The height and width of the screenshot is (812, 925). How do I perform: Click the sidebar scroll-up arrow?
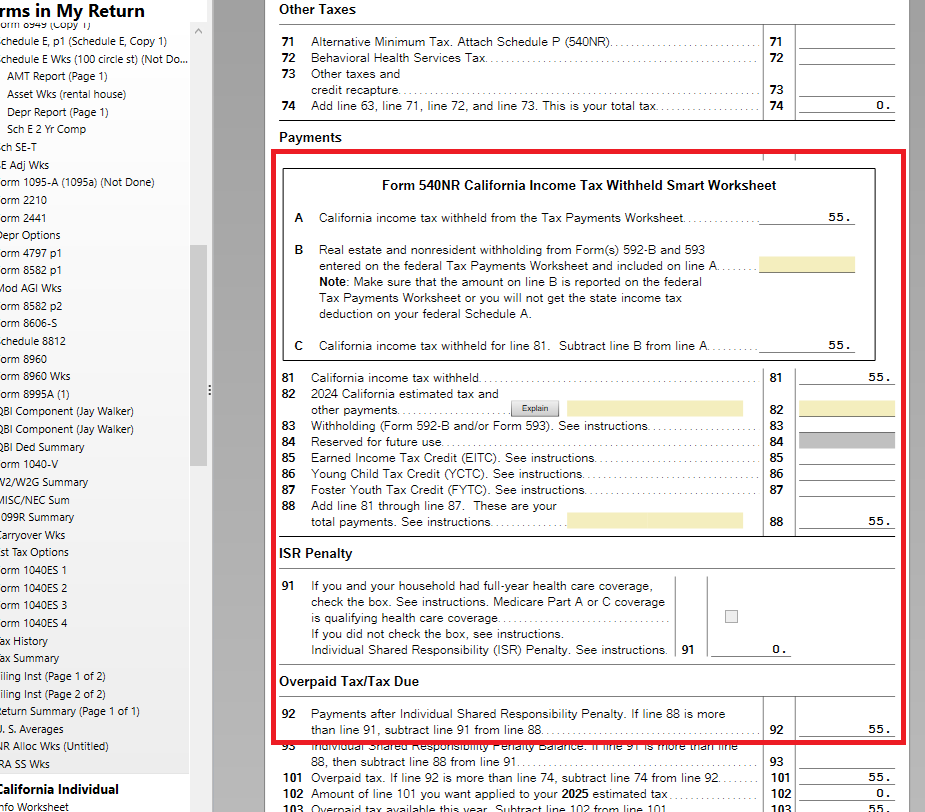coord(199,31)
